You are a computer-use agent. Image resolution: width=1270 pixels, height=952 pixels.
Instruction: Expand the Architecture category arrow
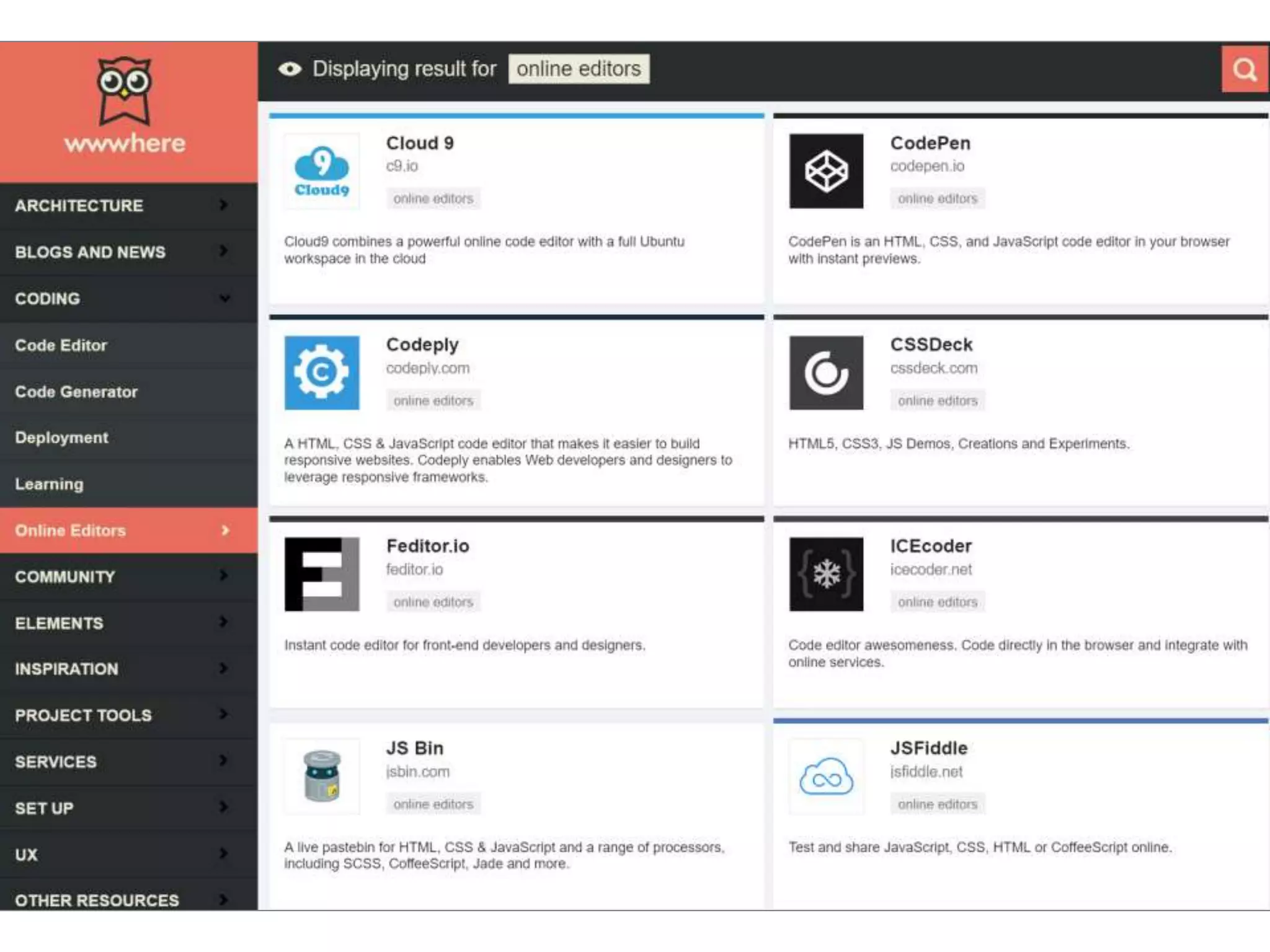coord(224,205)
